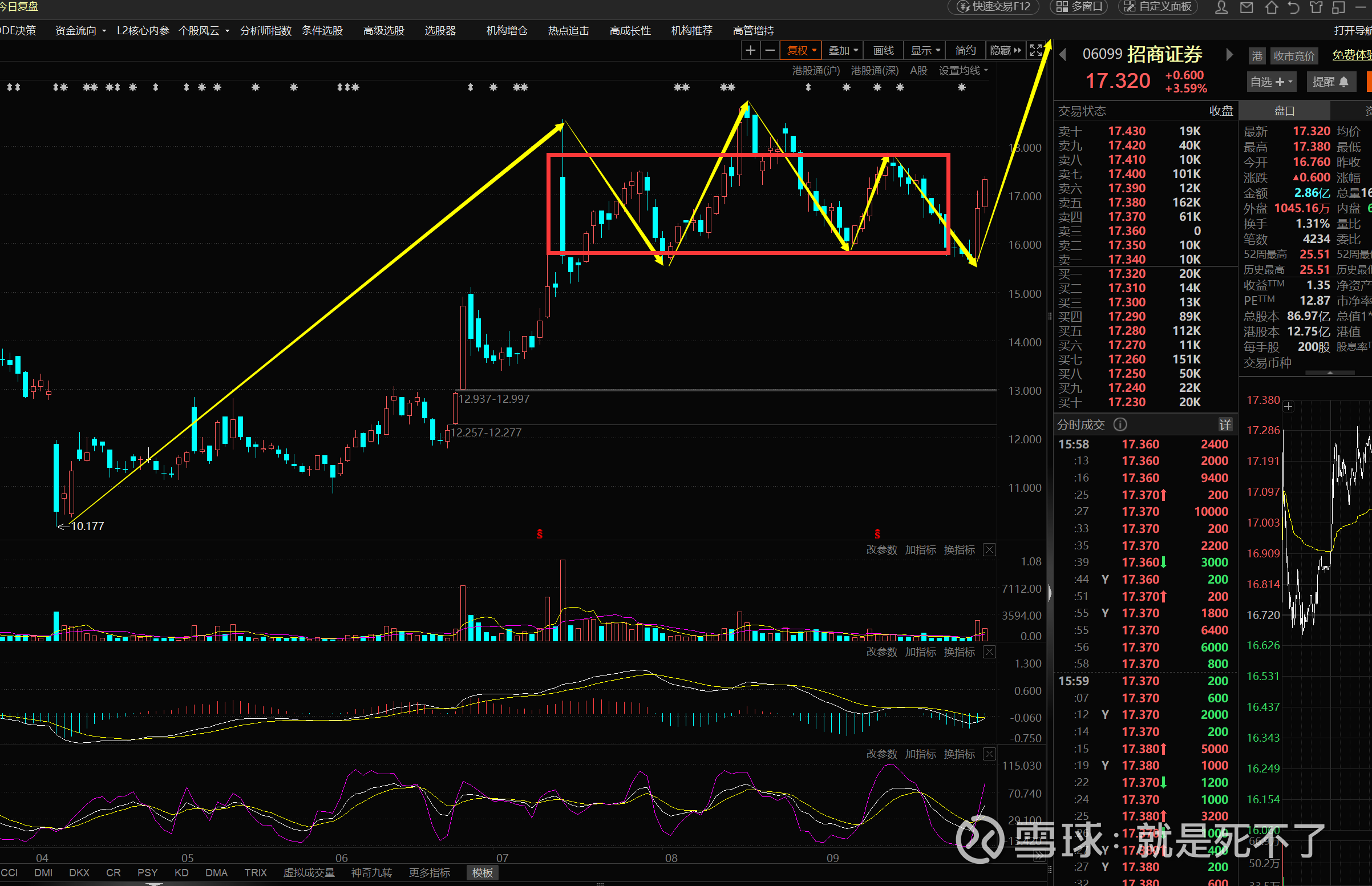
Task: Click the zoom-in plus chart button
Action: [750, 51]
